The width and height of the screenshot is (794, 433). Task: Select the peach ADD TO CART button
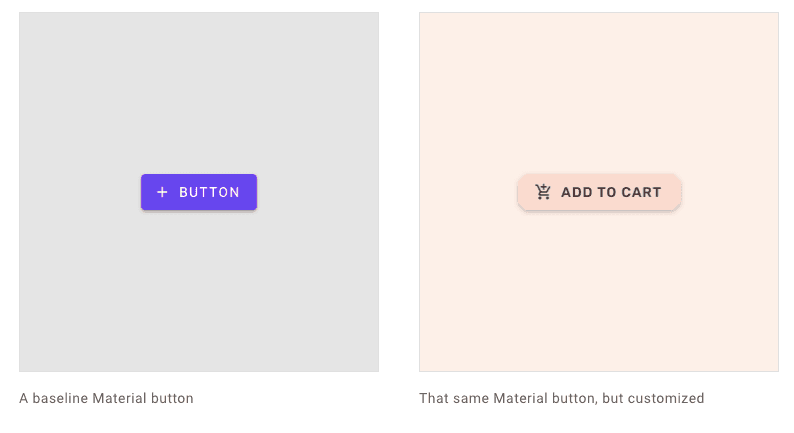[599, 192]
